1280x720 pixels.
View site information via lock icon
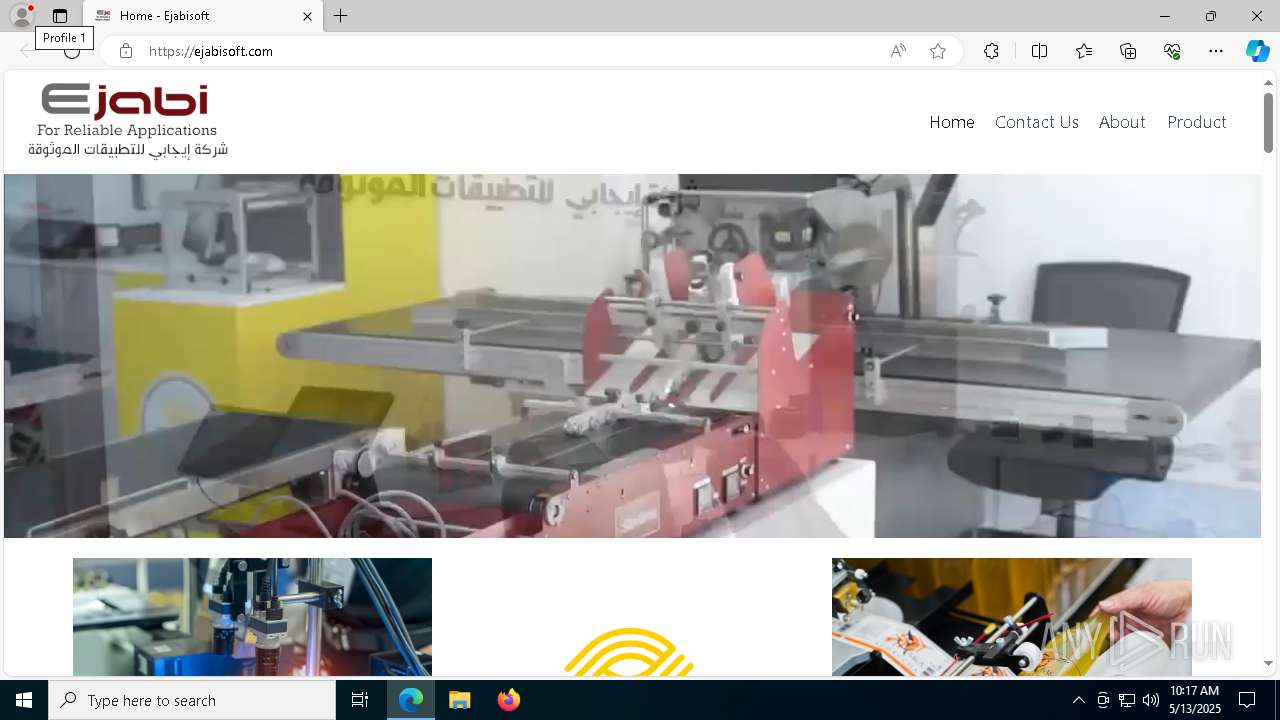[x=126, y=51]
